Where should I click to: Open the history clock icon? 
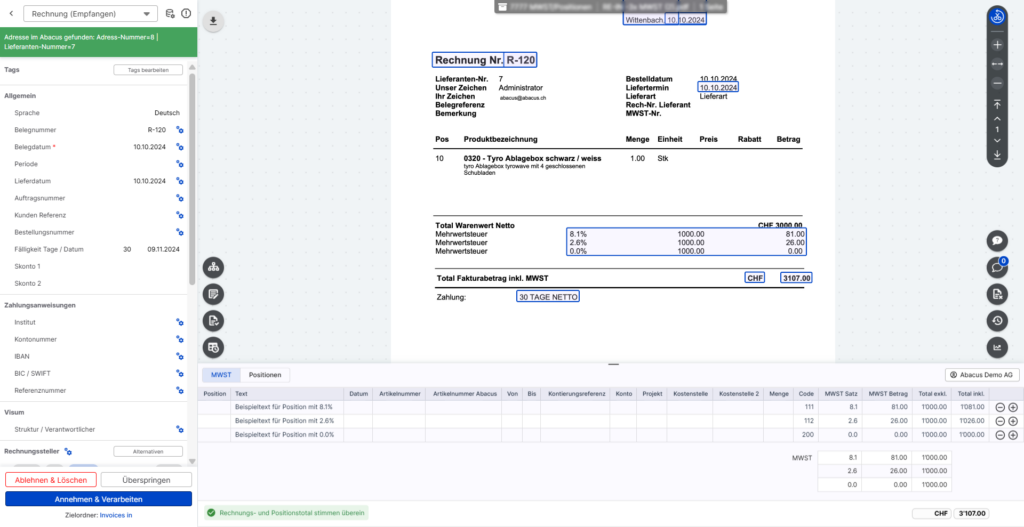[997, 320]
